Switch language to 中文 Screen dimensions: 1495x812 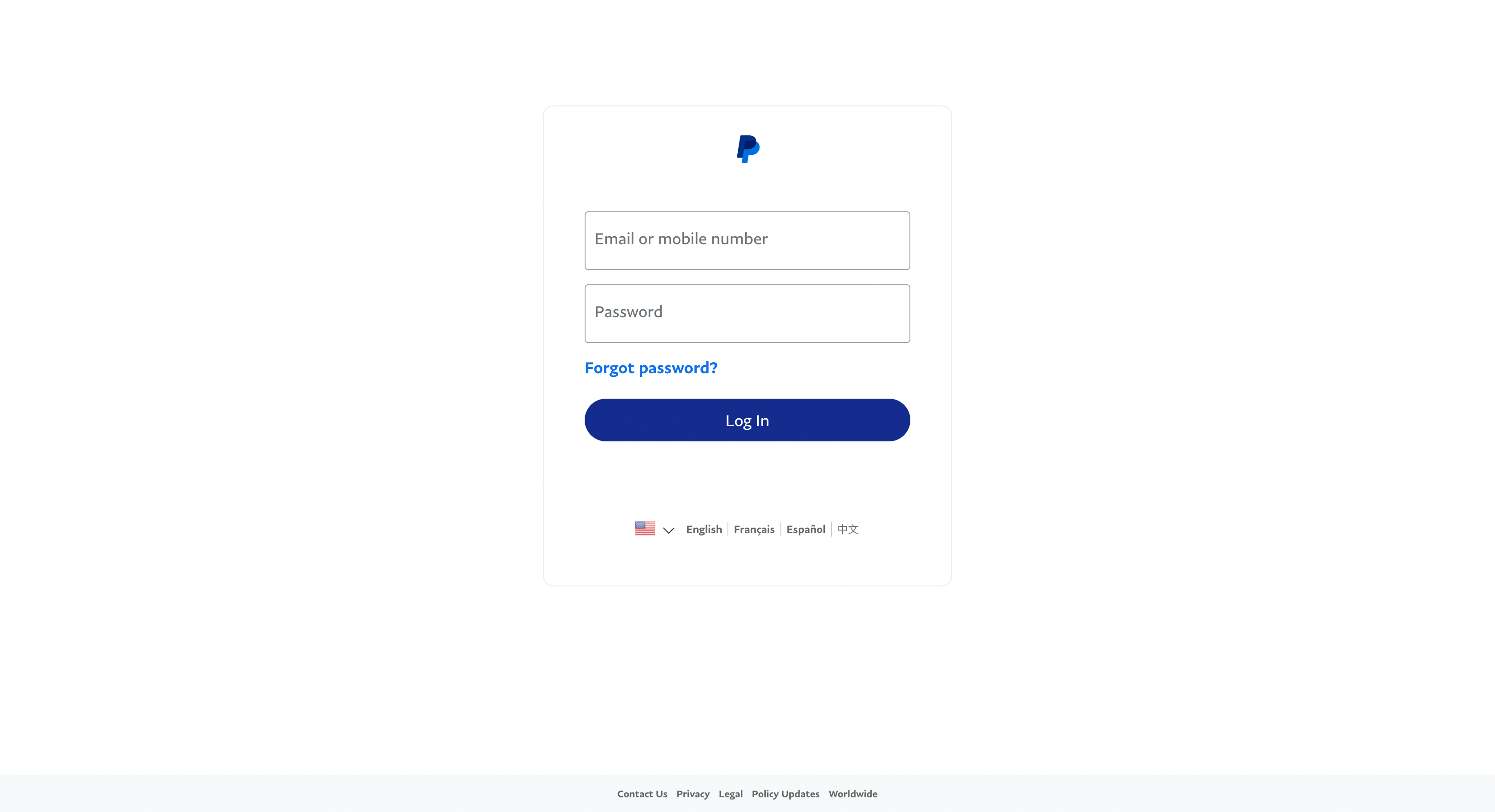(x=847, y=529)
